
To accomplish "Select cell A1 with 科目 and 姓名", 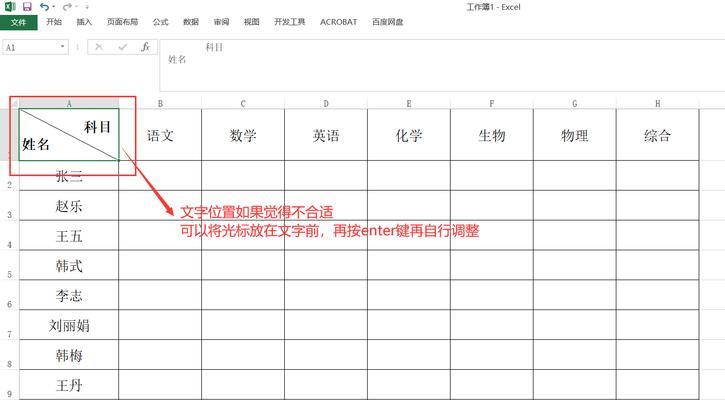I will point(69,135).
